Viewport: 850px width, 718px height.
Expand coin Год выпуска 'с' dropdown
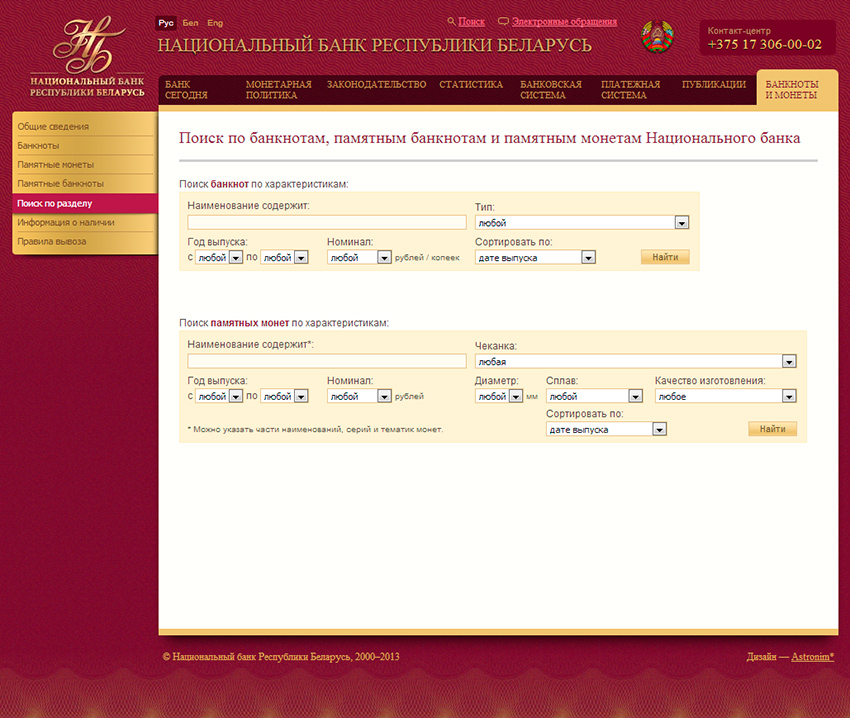pos(219,396)
